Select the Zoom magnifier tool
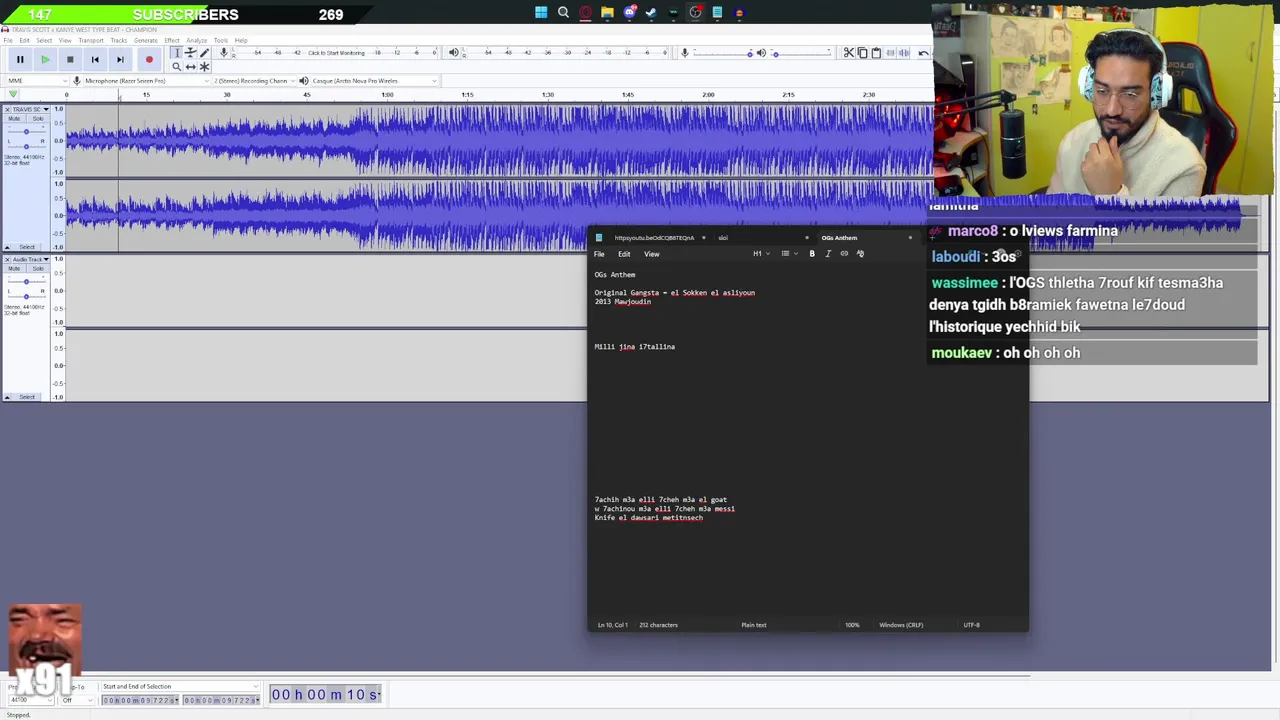 coord(177,67)
